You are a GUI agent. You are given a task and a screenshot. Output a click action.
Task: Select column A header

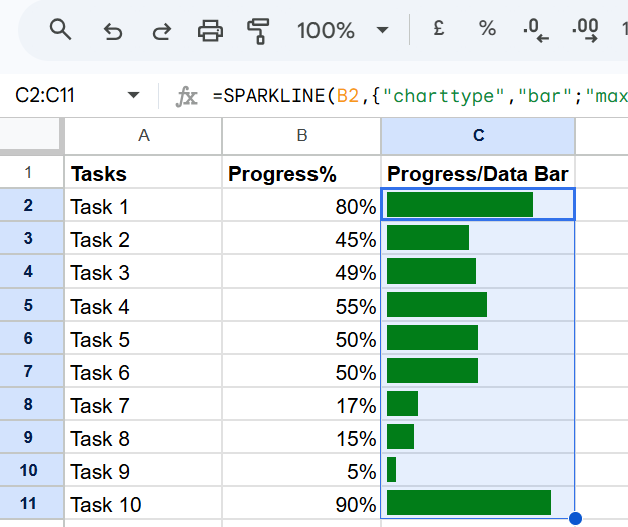(x=143, y=136)
